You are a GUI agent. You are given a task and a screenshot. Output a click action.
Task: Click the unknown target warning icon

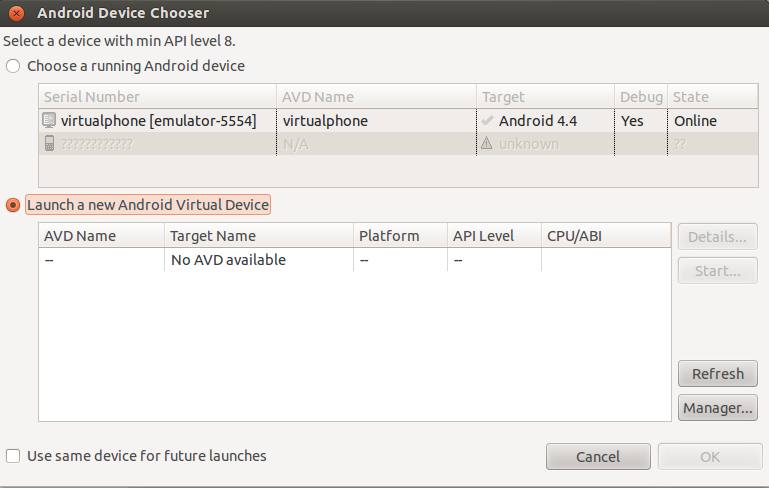pyautogui.click(x=487, y=144)
